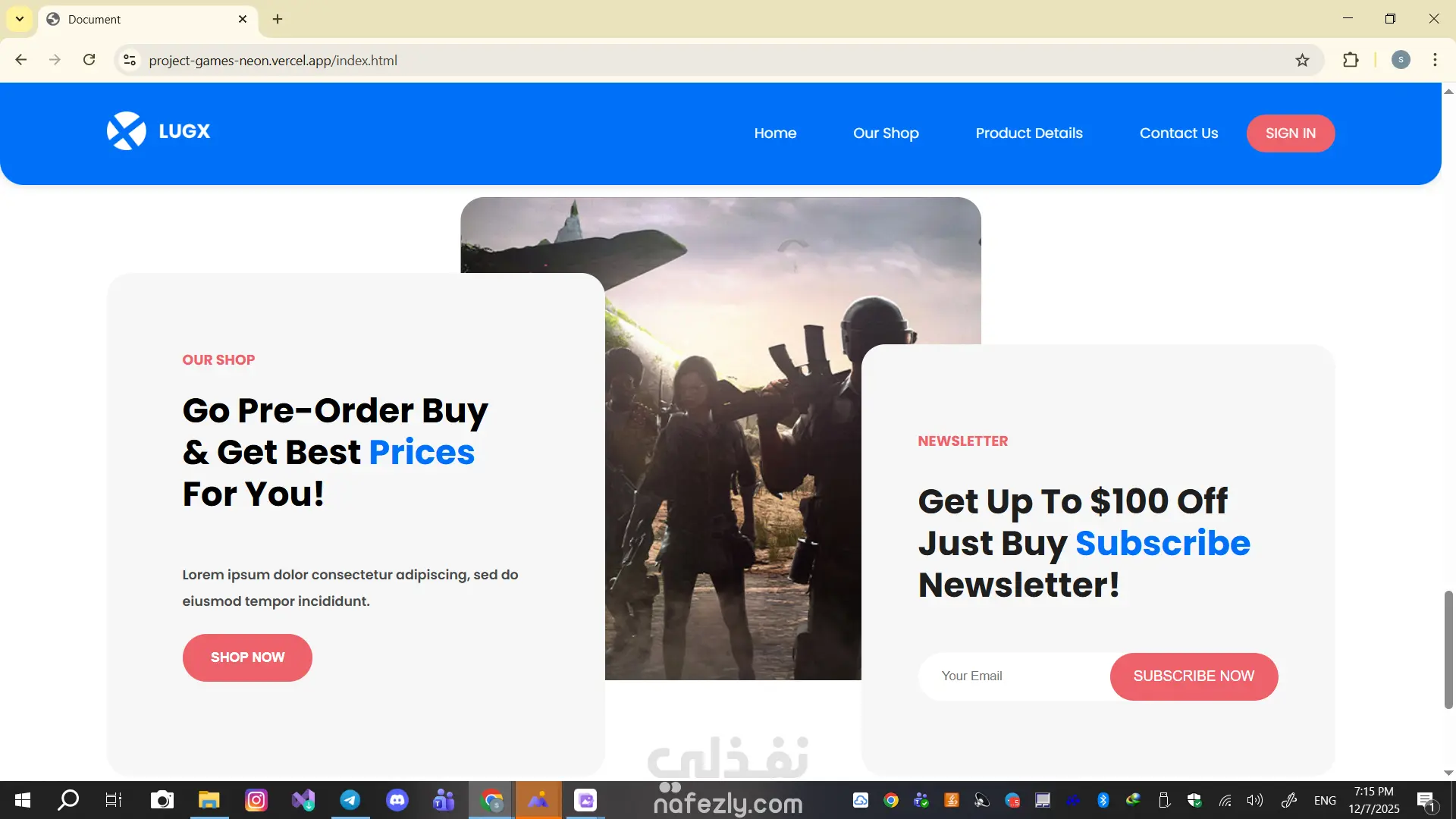
Task: Reload the current page
Action: (89, 61)
